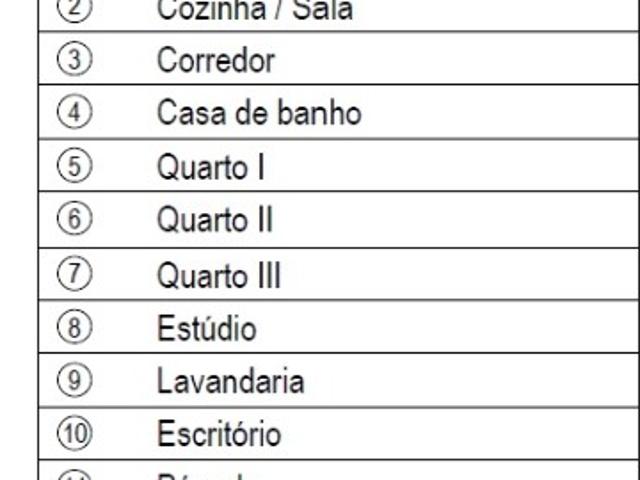The height and width of the screenshot is (480, 640).
Task: Click the Estúdio label
Action: pos(206,328)
